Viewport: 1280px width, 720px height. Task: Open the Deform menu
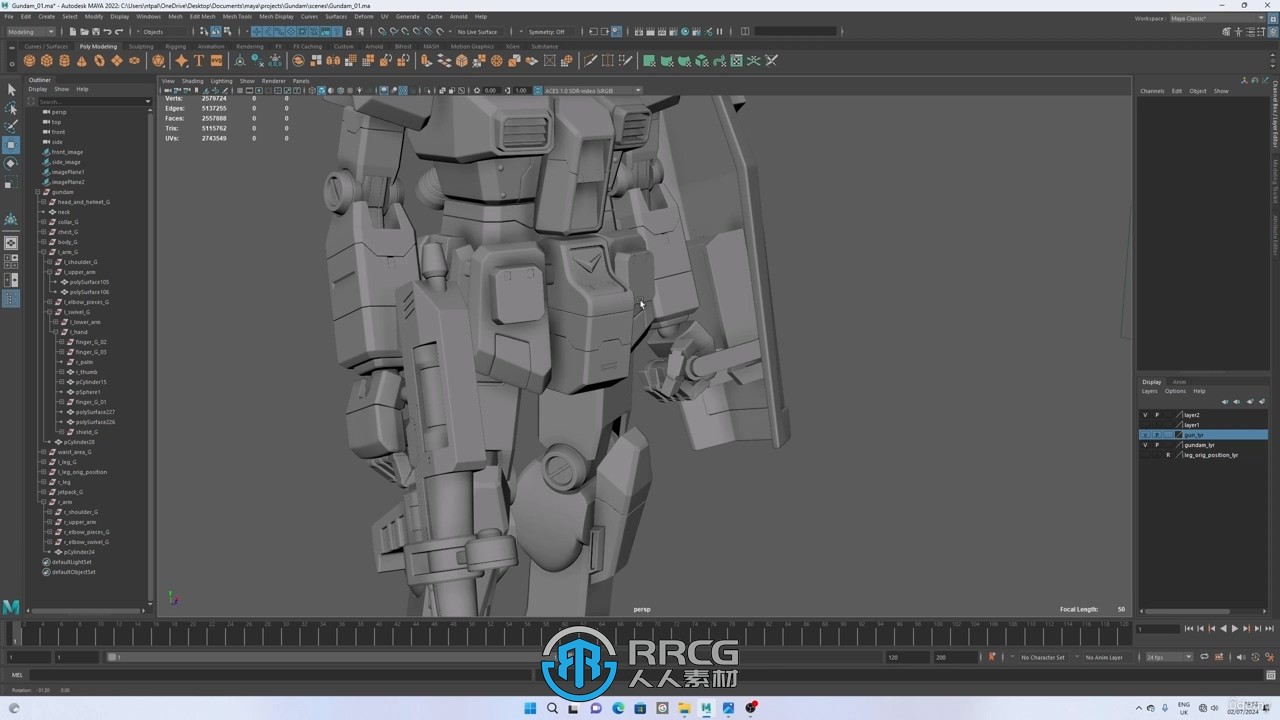point(363,16)
